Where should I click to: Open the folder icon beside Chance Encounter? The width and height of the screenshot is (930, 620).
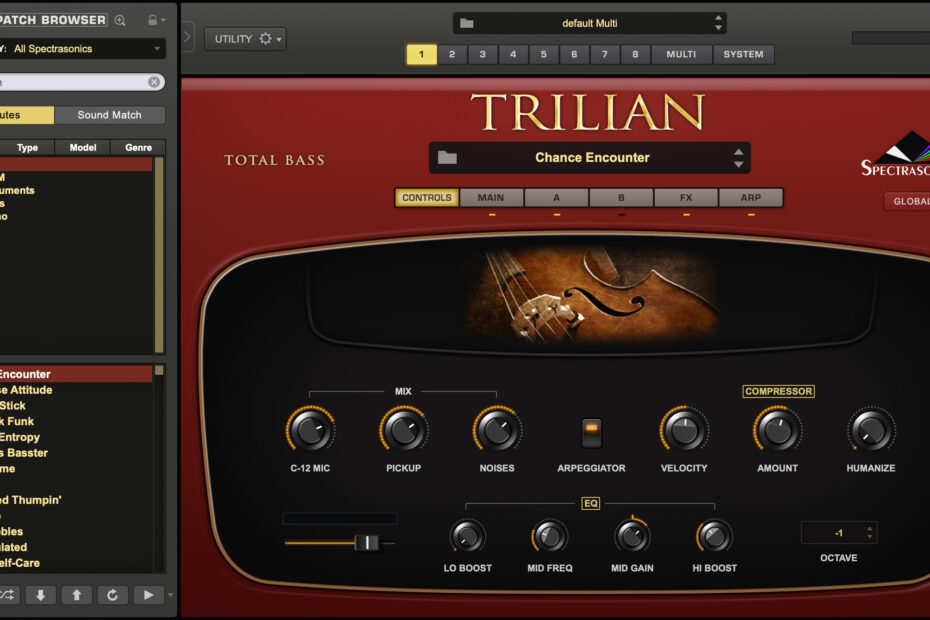click(x=447, y=157)
